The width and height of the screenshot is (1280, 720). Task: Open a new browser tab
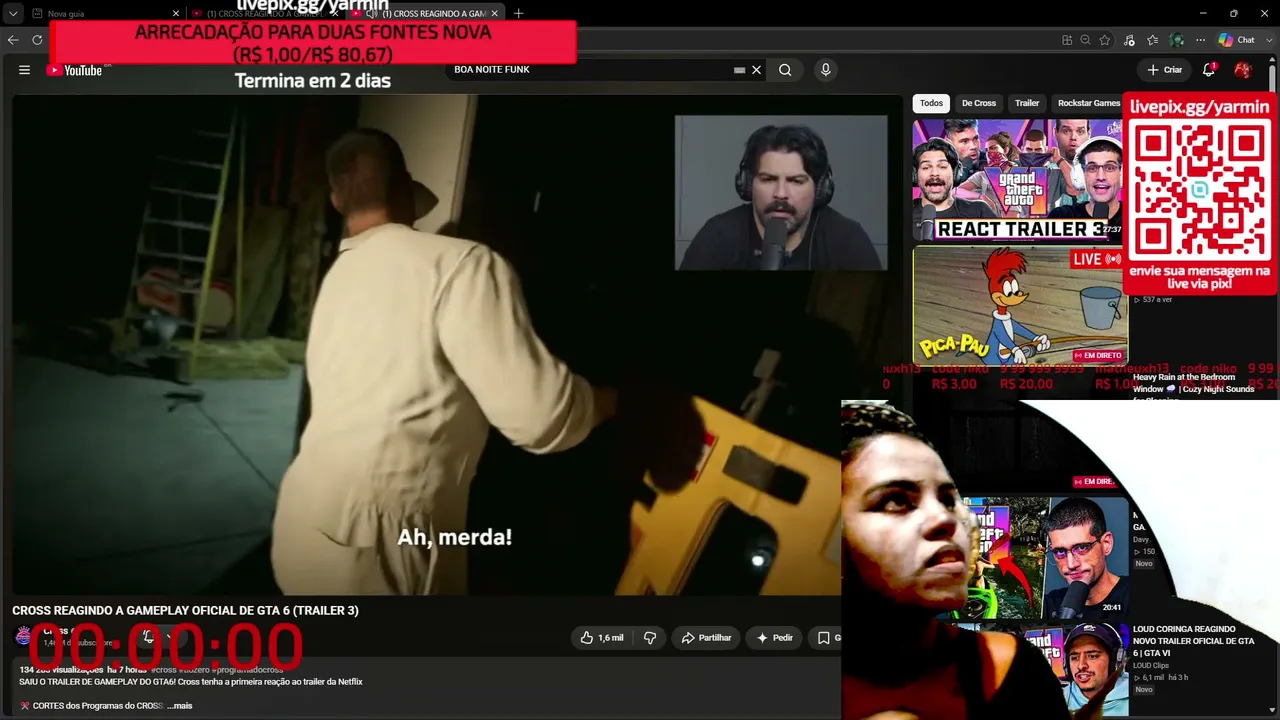click(518, 14)
